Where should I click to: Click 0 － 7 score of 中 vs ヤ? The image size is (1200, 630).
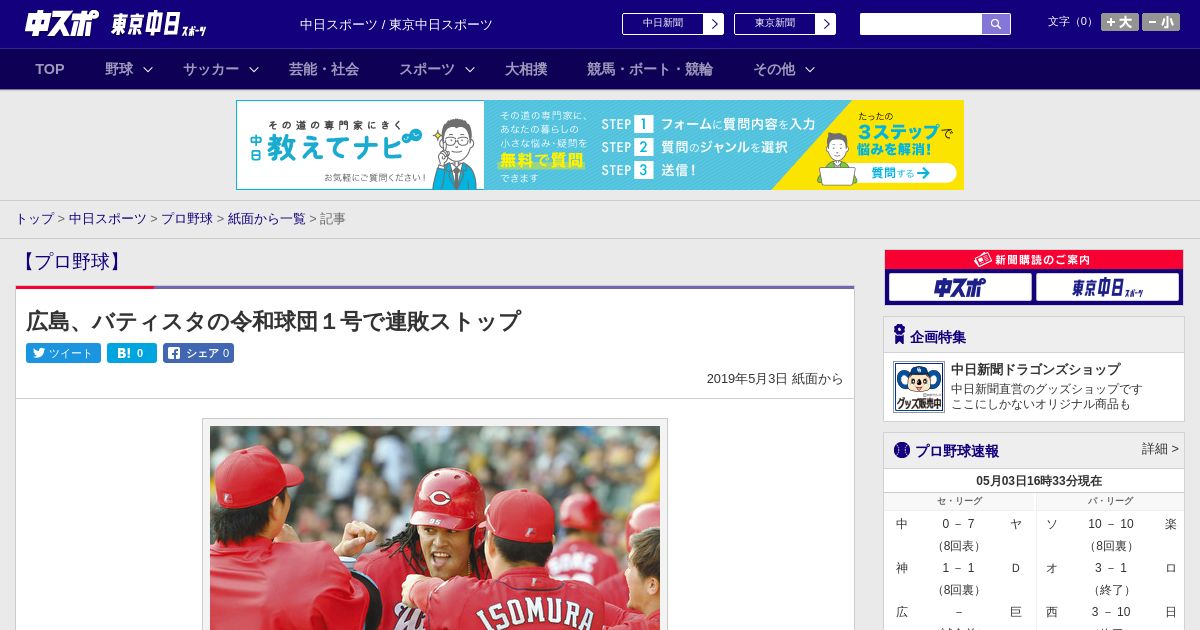(958, 524)
